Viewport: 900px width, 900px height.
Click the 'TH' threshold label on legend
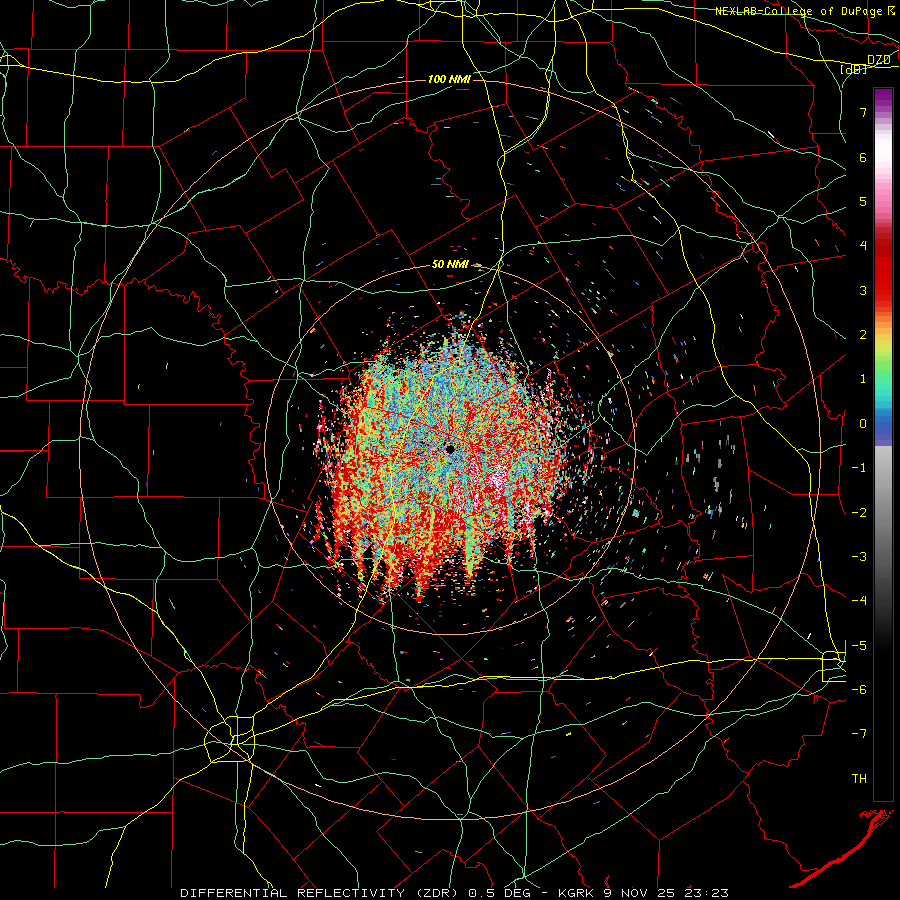[x=859, y=779]
